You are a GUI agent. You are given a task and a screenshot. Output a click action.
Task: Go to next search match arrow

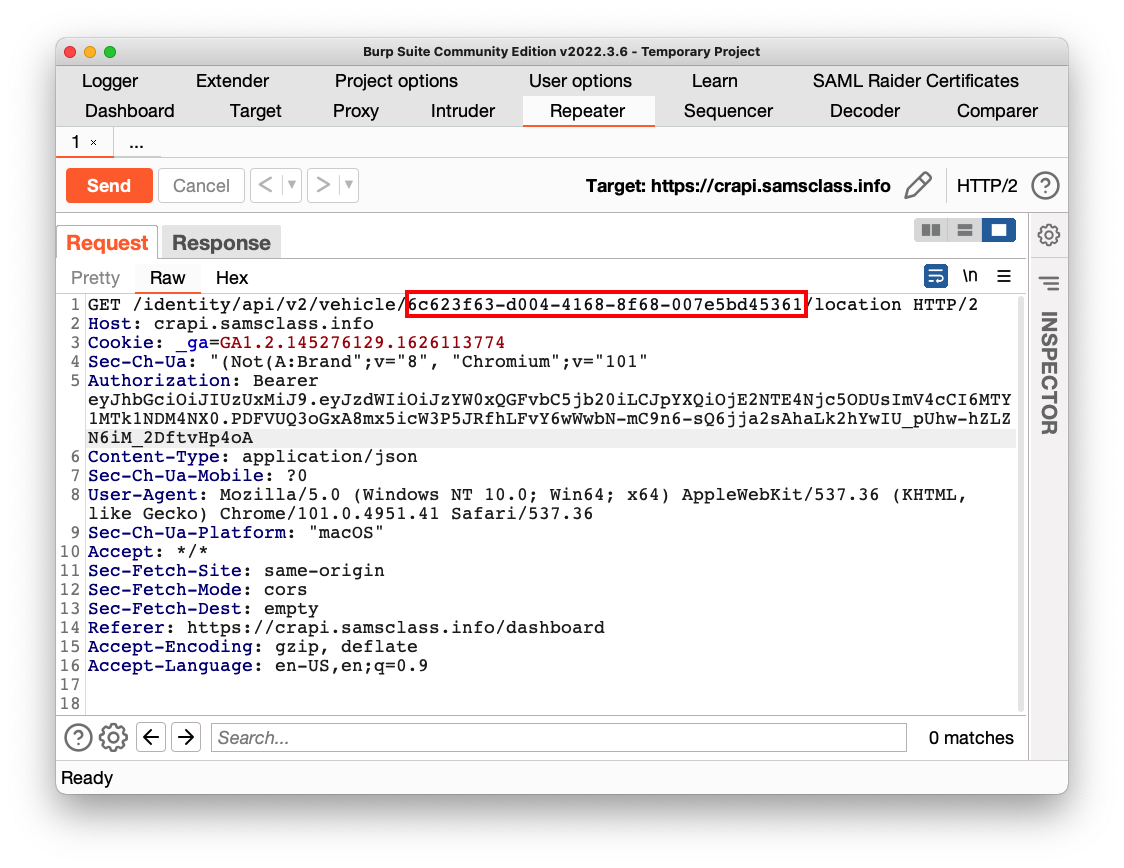pyautogui.click(x=186, y=737)
